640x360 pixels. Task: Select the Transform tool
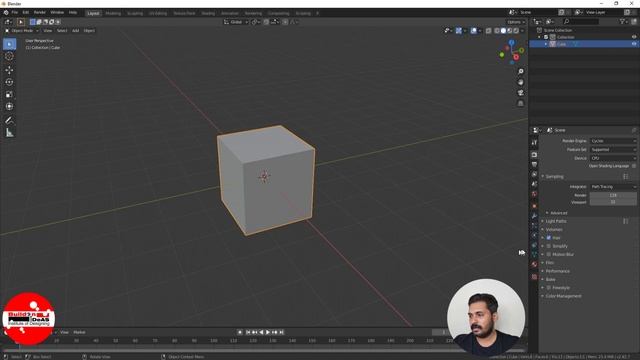tap(9, 107)
